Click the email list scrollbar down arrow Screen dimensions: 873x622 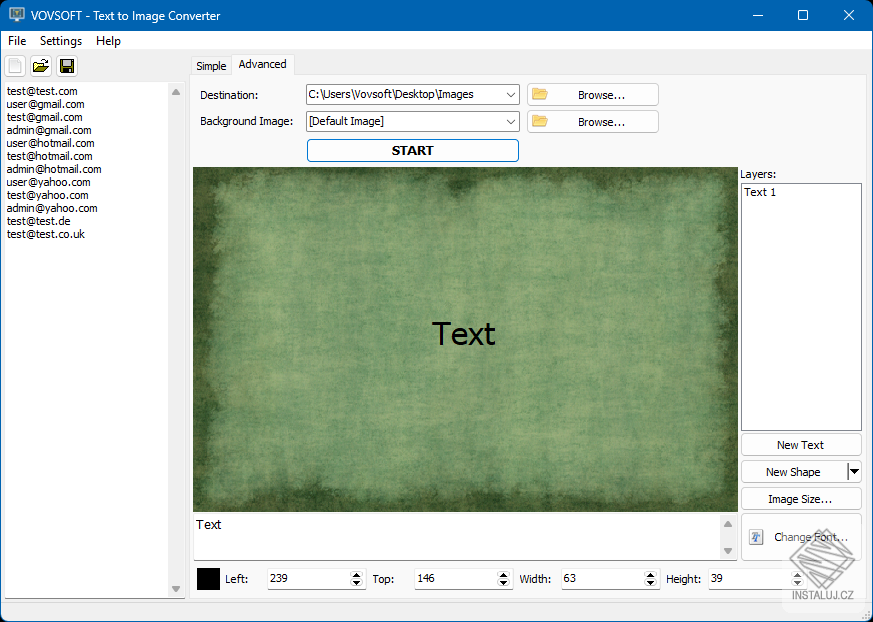pos(176,589)
